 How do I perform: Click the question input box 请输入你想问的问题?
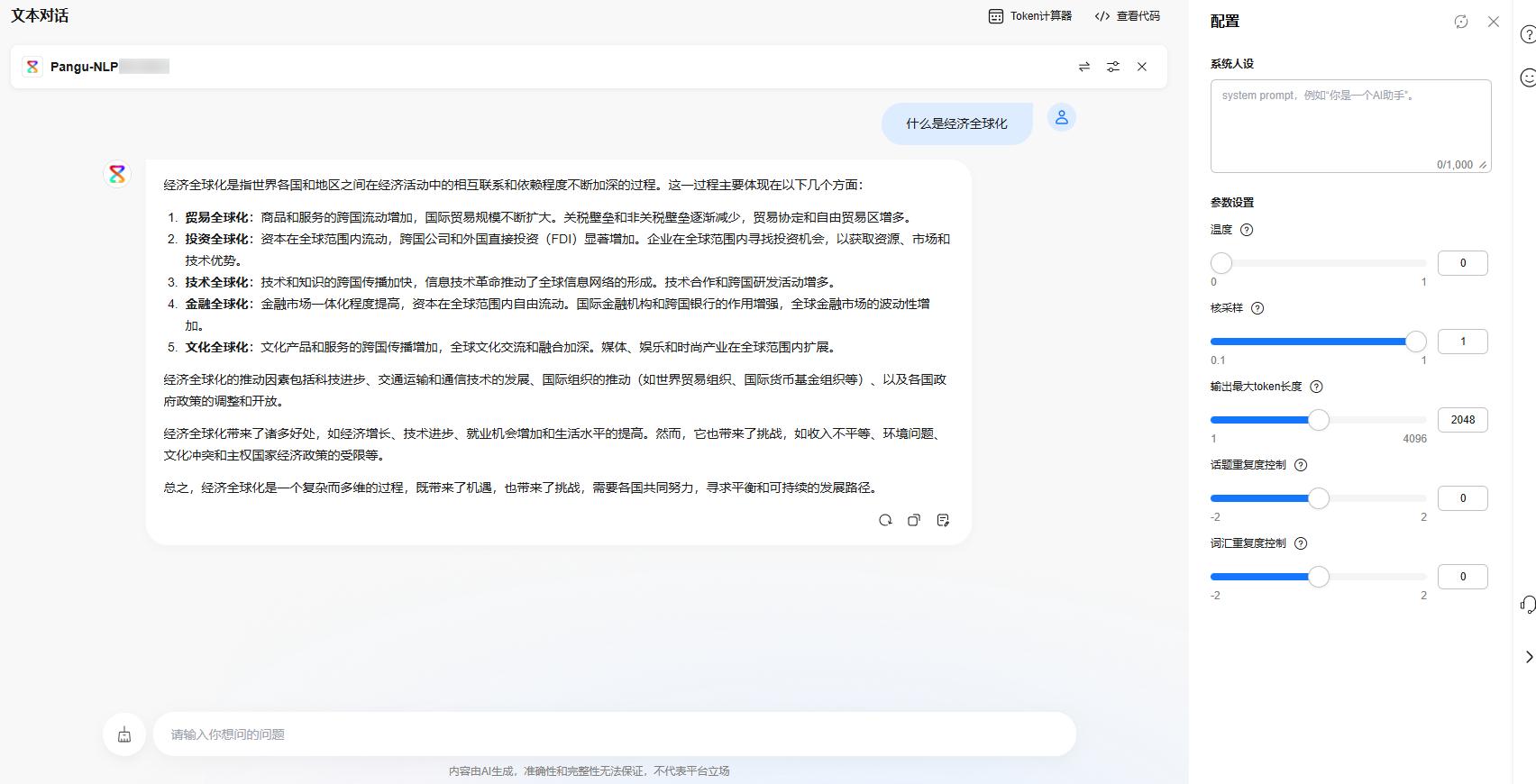click(x=613, y=734)
